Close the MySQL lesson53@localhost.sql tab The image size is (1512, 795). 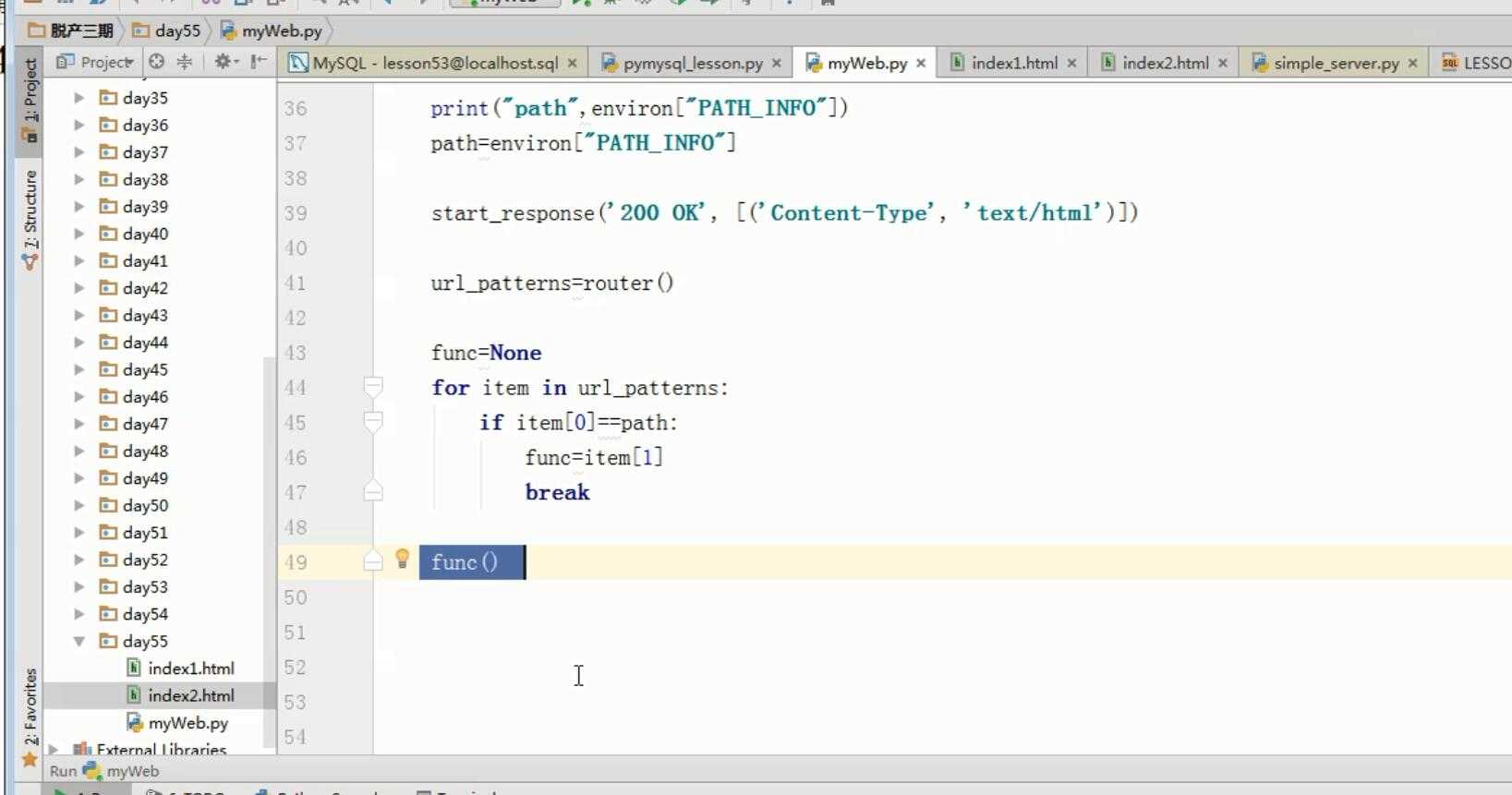click(573, 63)
